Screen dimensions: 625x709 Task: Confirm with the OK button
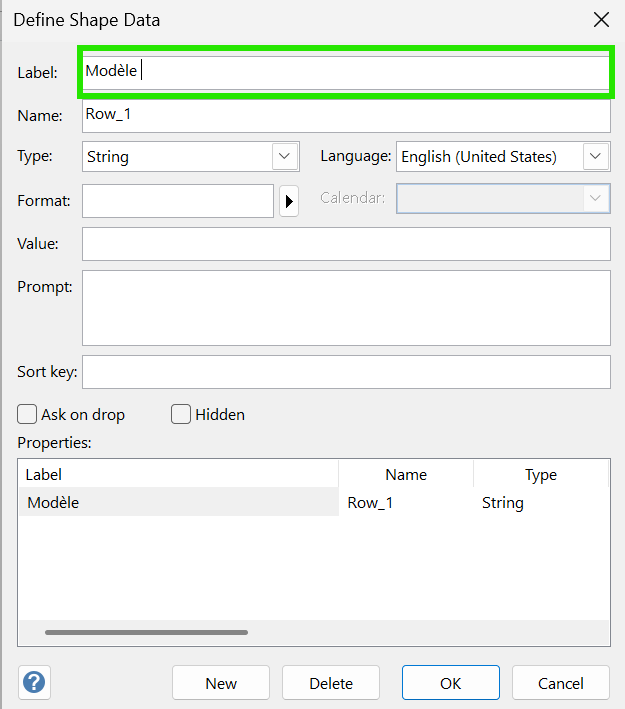tap(451, 683)
